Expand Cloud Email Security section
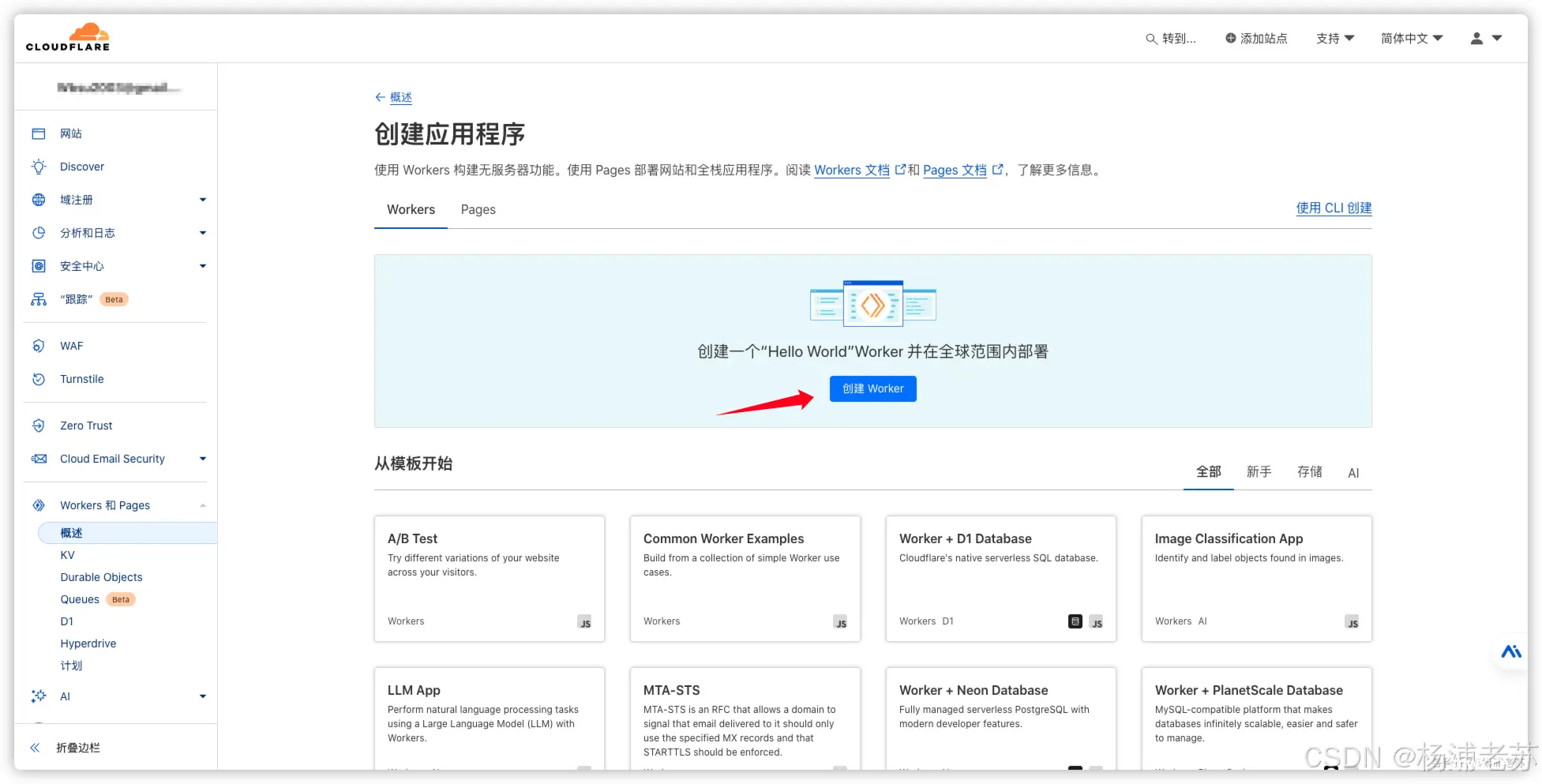The image size is (1542, 784). click(203, 459)
